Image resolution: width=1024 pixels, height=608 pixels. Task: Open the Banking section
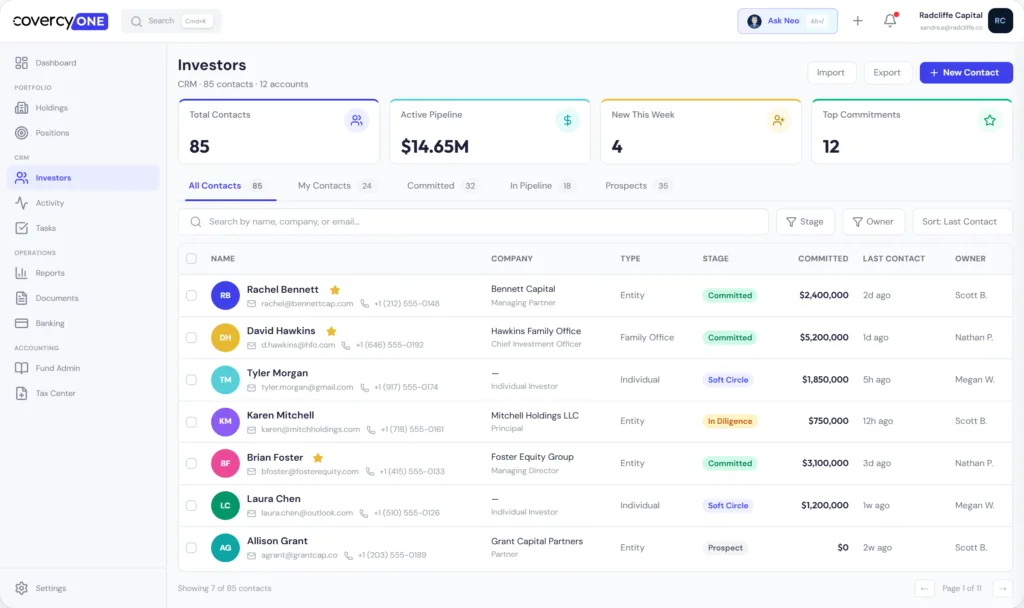51,322
